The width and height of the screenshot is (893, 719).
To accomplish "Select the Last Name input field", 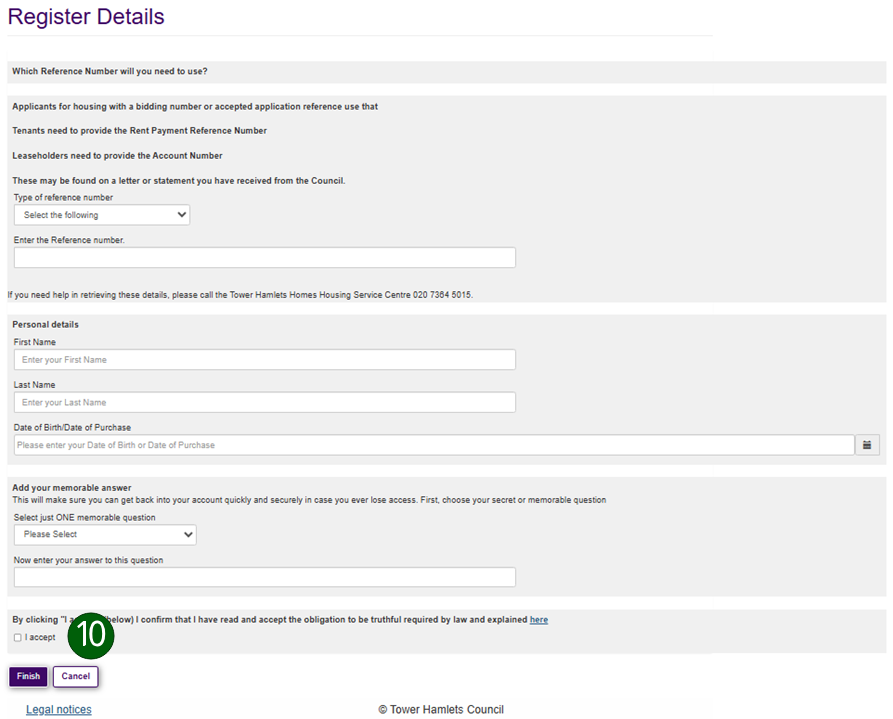I will point(265,403).
